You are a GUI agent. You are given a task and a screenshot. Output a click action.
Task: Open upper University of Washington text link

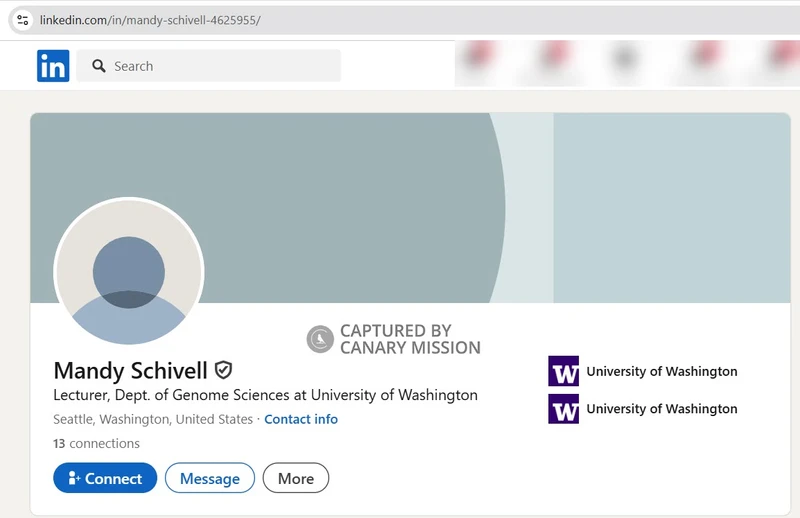pos(661,371)
